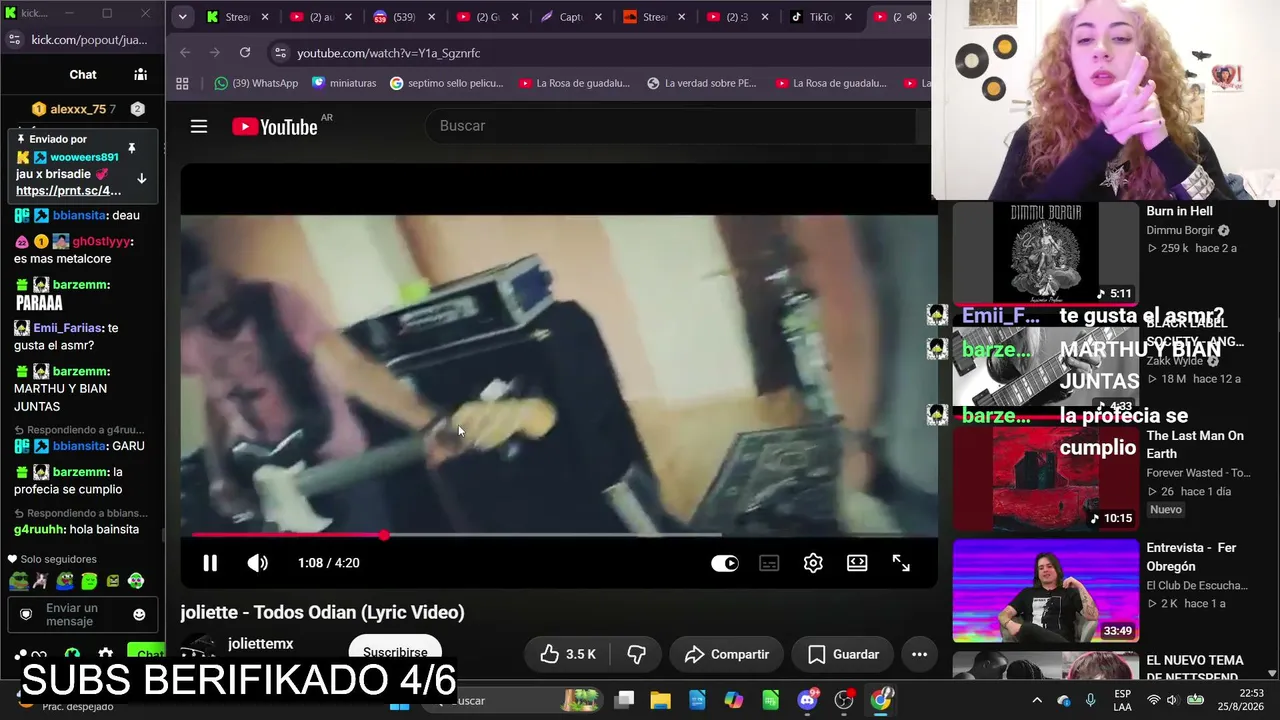Open Discord from the taskbar
Screen dimensions: 1280x720
pos(808,700)
